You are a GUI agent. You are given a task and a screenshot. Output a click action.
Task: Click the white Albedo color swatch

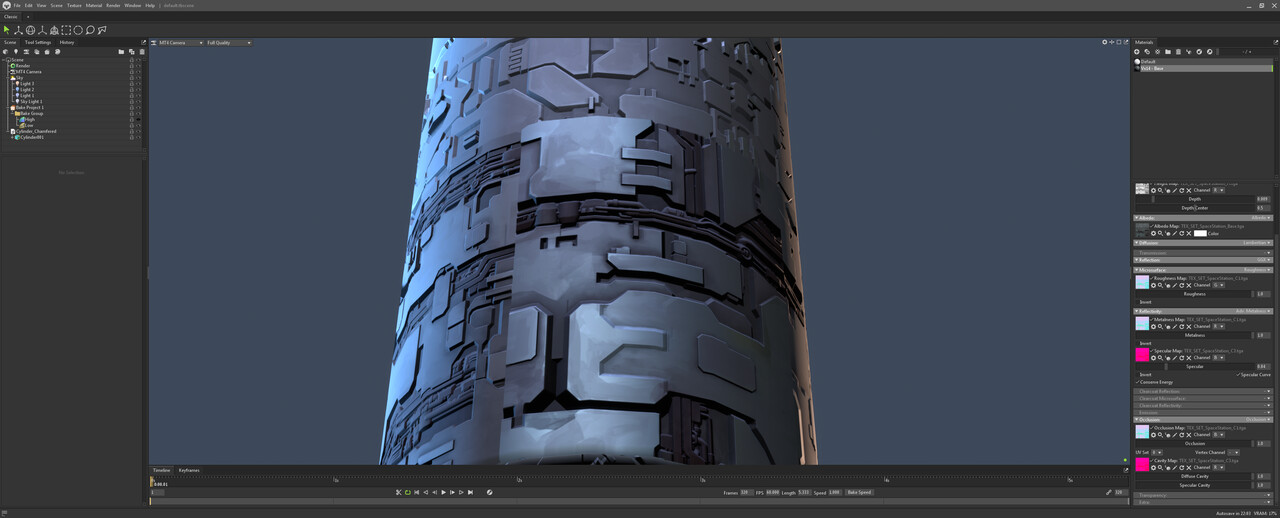[x=1200, y=233]
